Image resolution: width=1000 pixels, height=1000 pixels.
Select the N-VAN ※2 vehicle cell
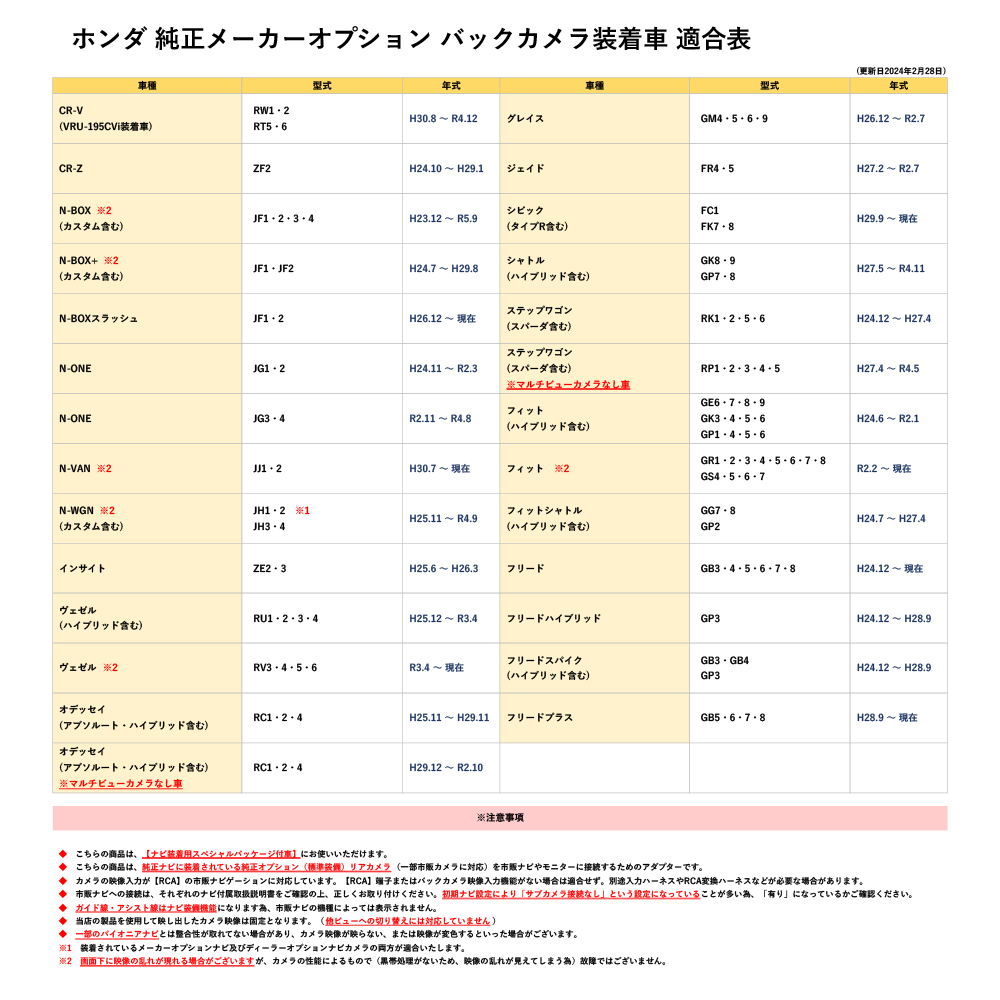pos(147,469)
